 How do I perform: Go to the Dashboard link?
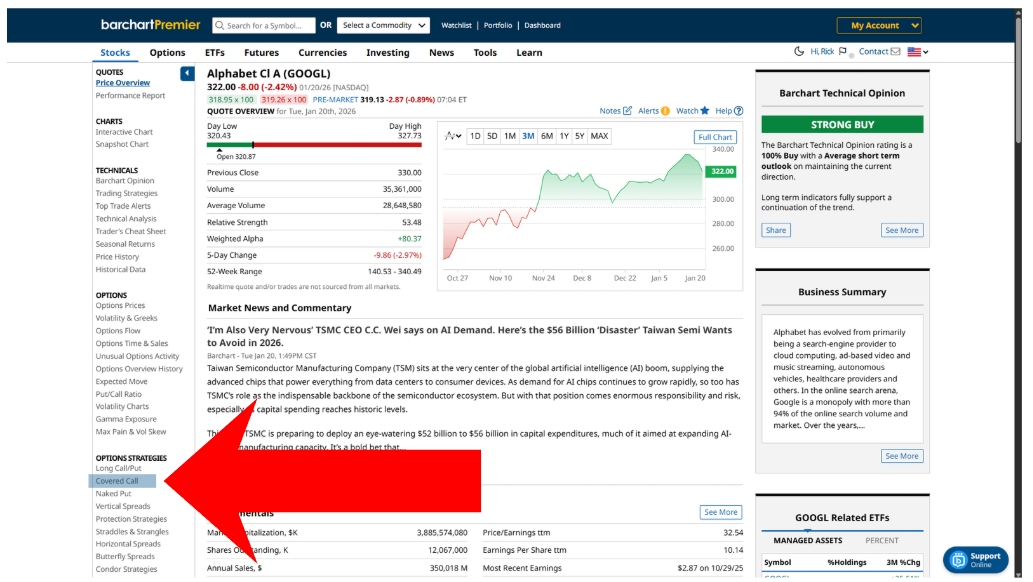point(543,26)
